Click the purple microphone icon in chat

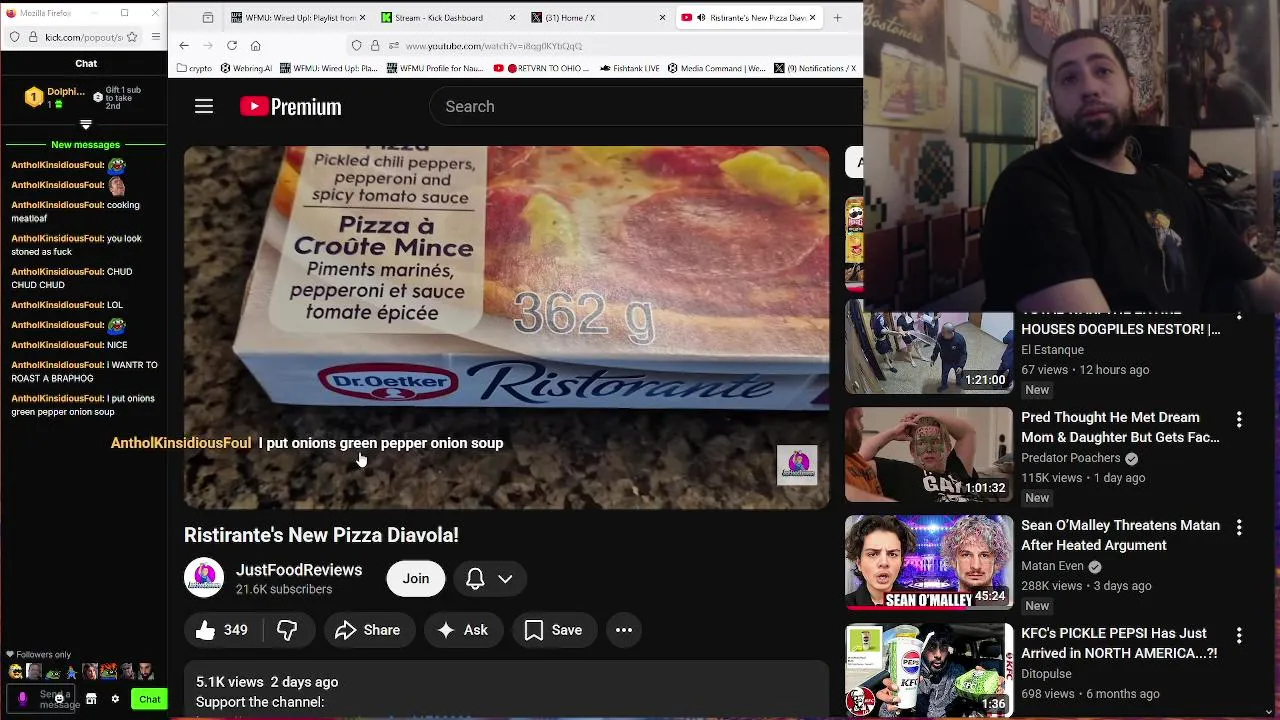23,699
